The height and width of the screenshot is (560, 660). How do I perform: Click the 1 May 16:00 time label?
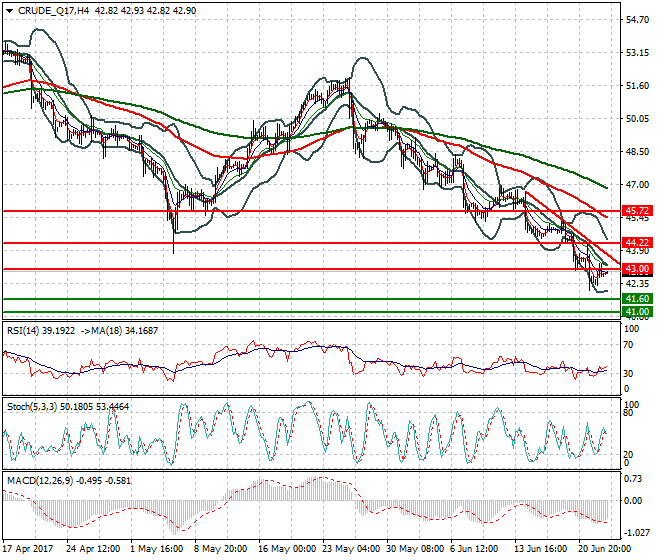157,549
